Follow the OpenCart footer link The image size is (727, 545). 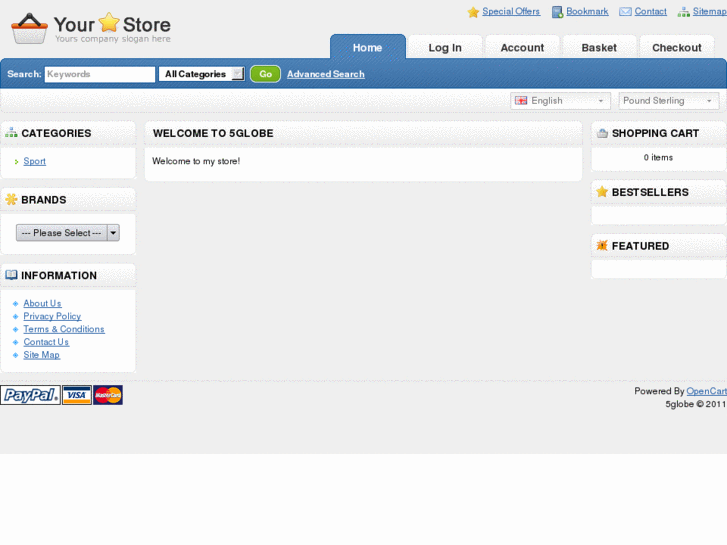point(706,391)
